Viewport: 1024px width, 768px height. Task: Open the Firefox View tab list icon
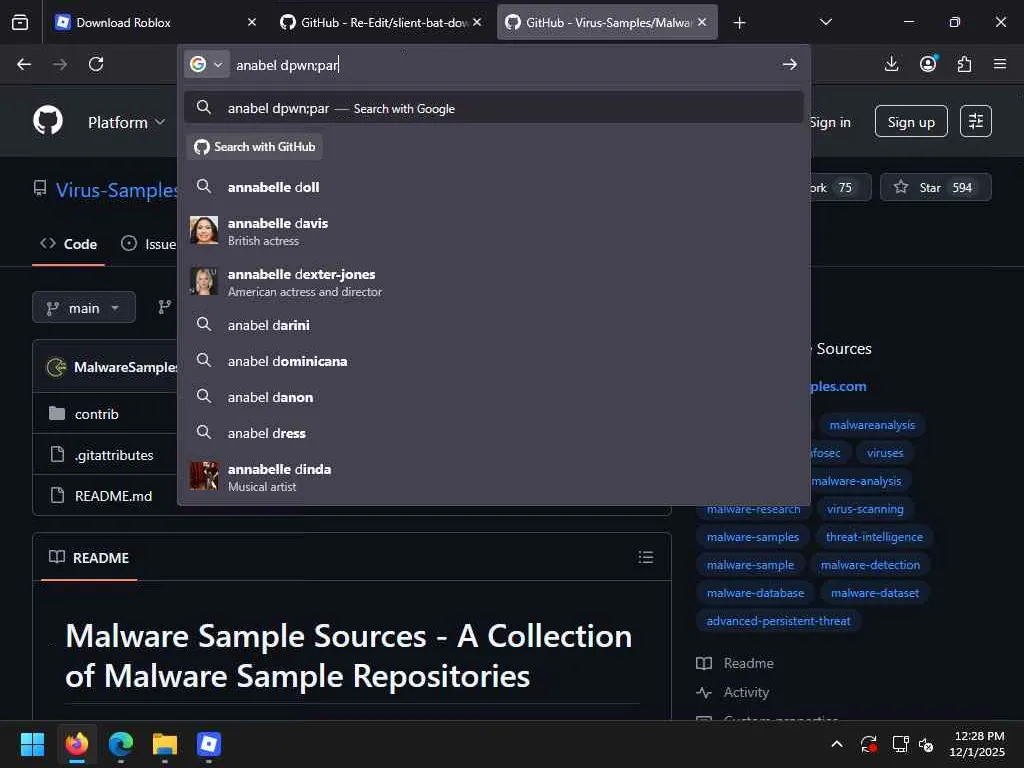point(20,22)
